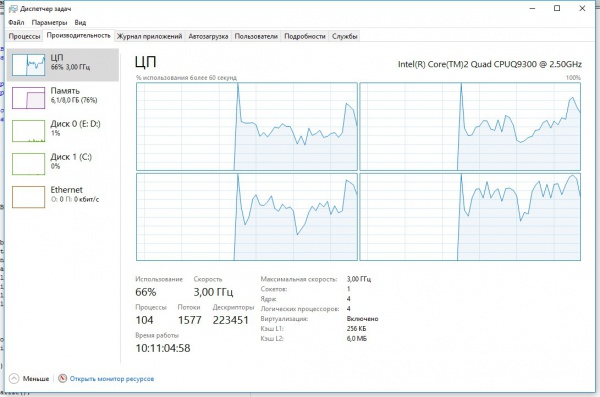Image resolution: width=600 pixels, height=397 pixels.
Task: Maximize the Task Manager window
Action: tap(557, 8)
